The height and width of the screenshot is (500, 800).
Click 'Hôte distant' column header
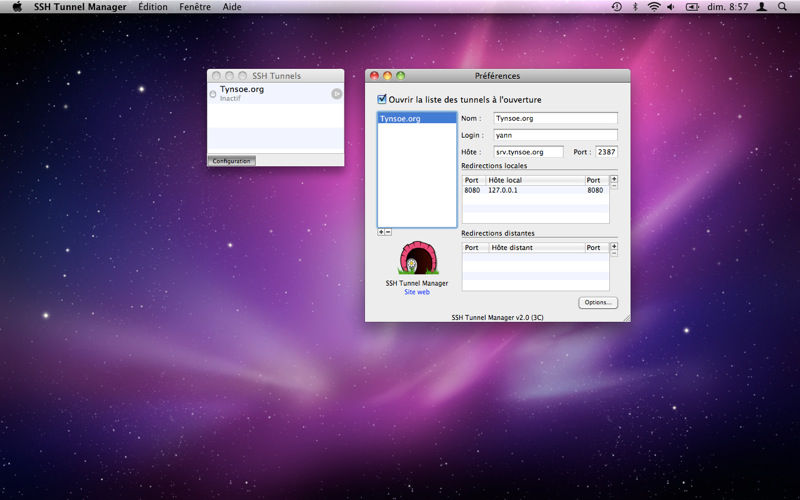[x=537, y=247]
